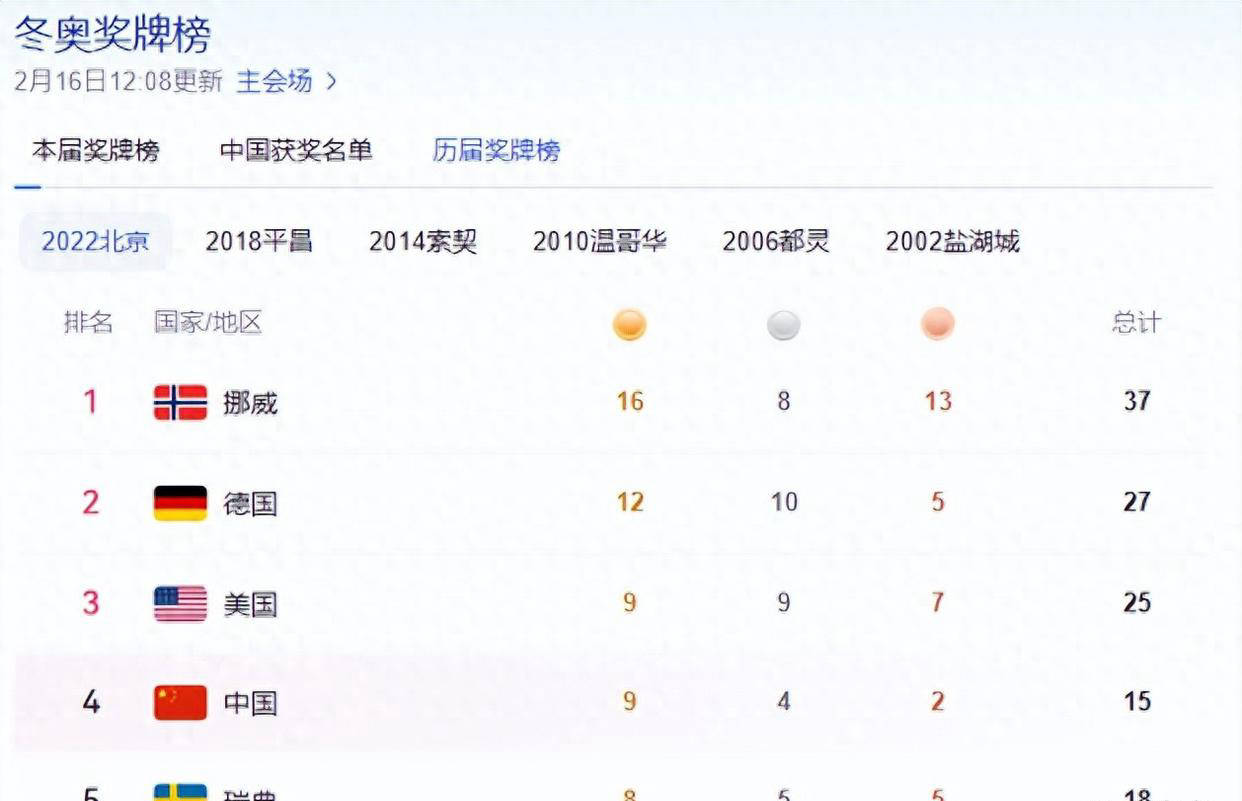Switch to the 历届奖牌榜 tab

pyautogui.click(x=496, y=151)
